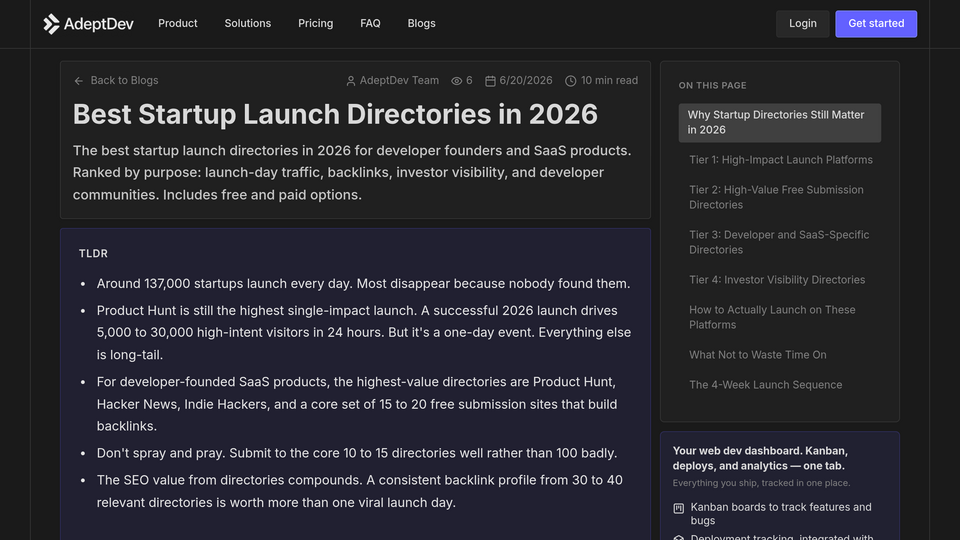Open the Product menu
This screenshot has width=960, height=540.
tap(178, 23)
